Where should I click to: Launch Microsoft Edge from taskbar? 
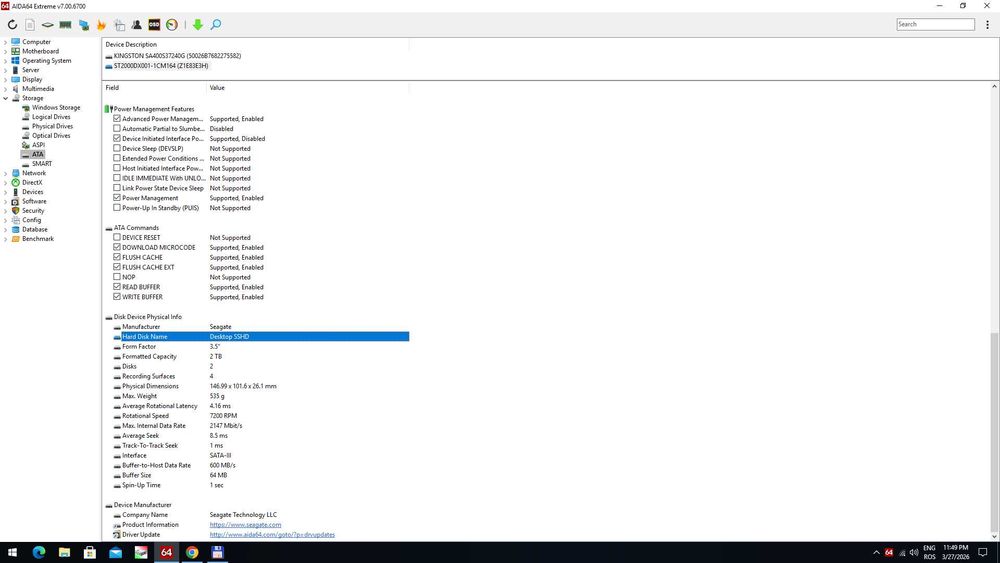[x=38, y=552]
